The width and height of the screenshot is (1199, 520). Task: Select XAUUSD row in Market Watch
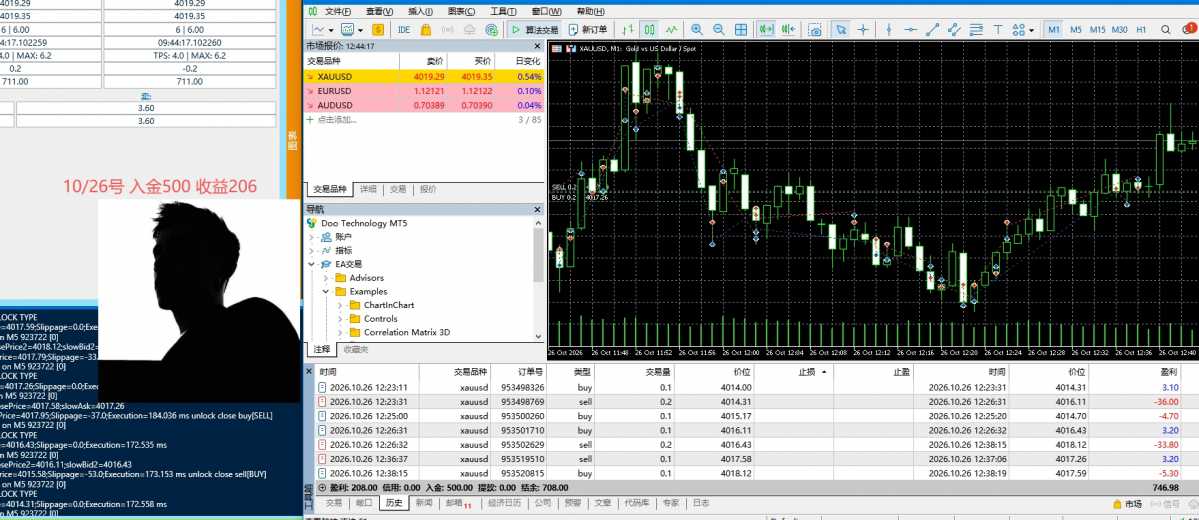424,76
